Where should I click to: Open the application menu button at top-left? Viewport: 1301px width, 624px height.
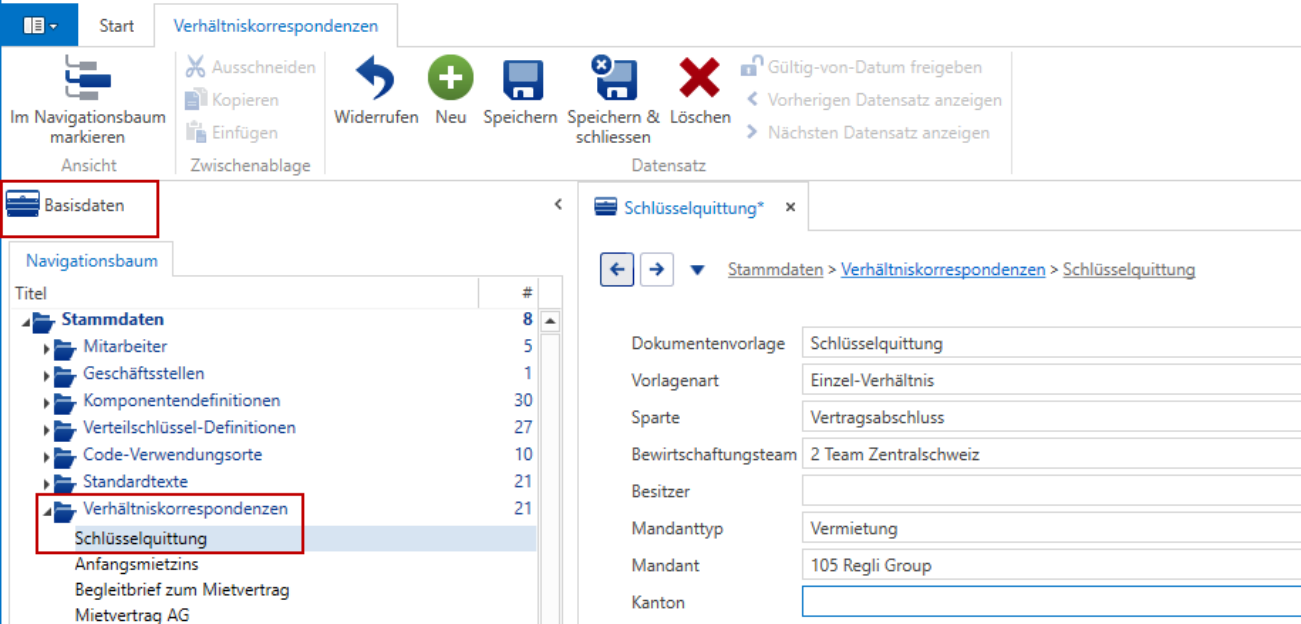tap(39, 25)
